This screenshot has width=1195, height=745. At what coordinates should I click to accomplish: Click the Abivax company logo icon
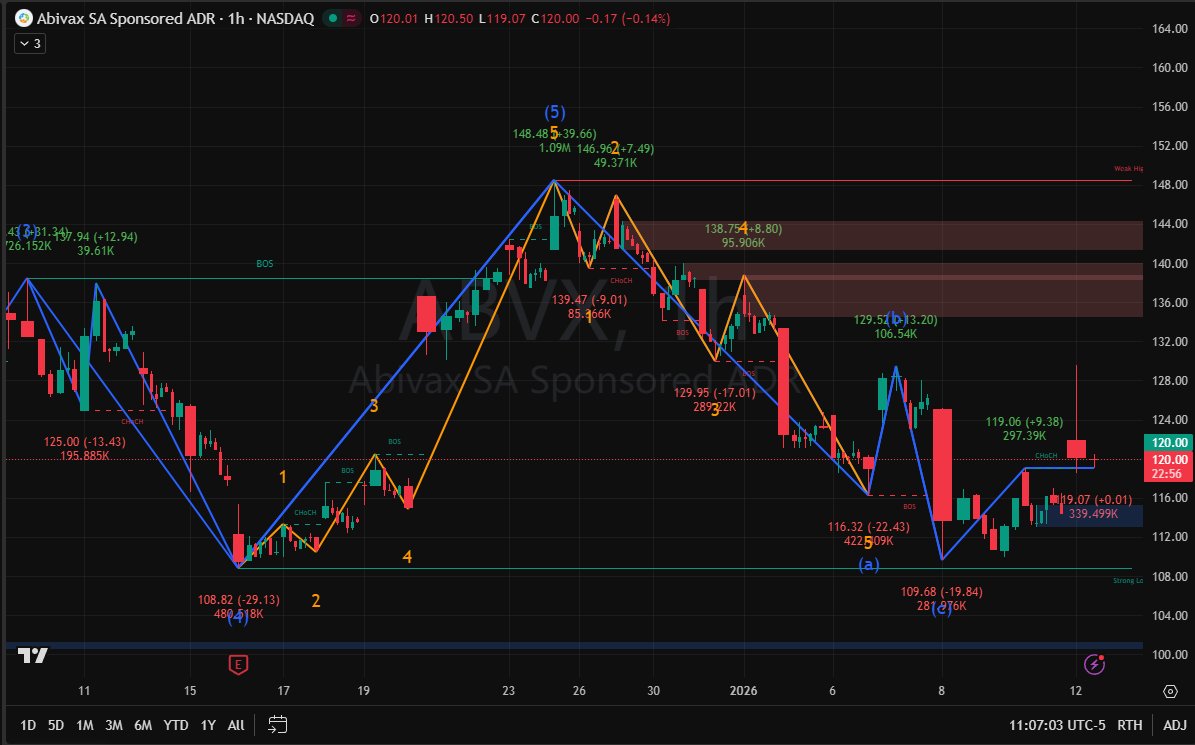[x=24, y=18]
